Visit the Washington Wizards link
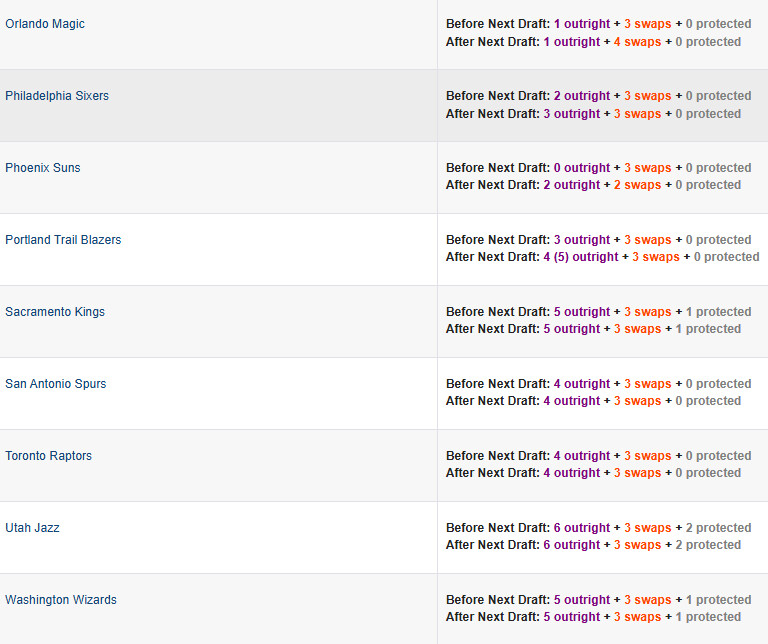The image size is (768, 644). (x=61, y=600)
